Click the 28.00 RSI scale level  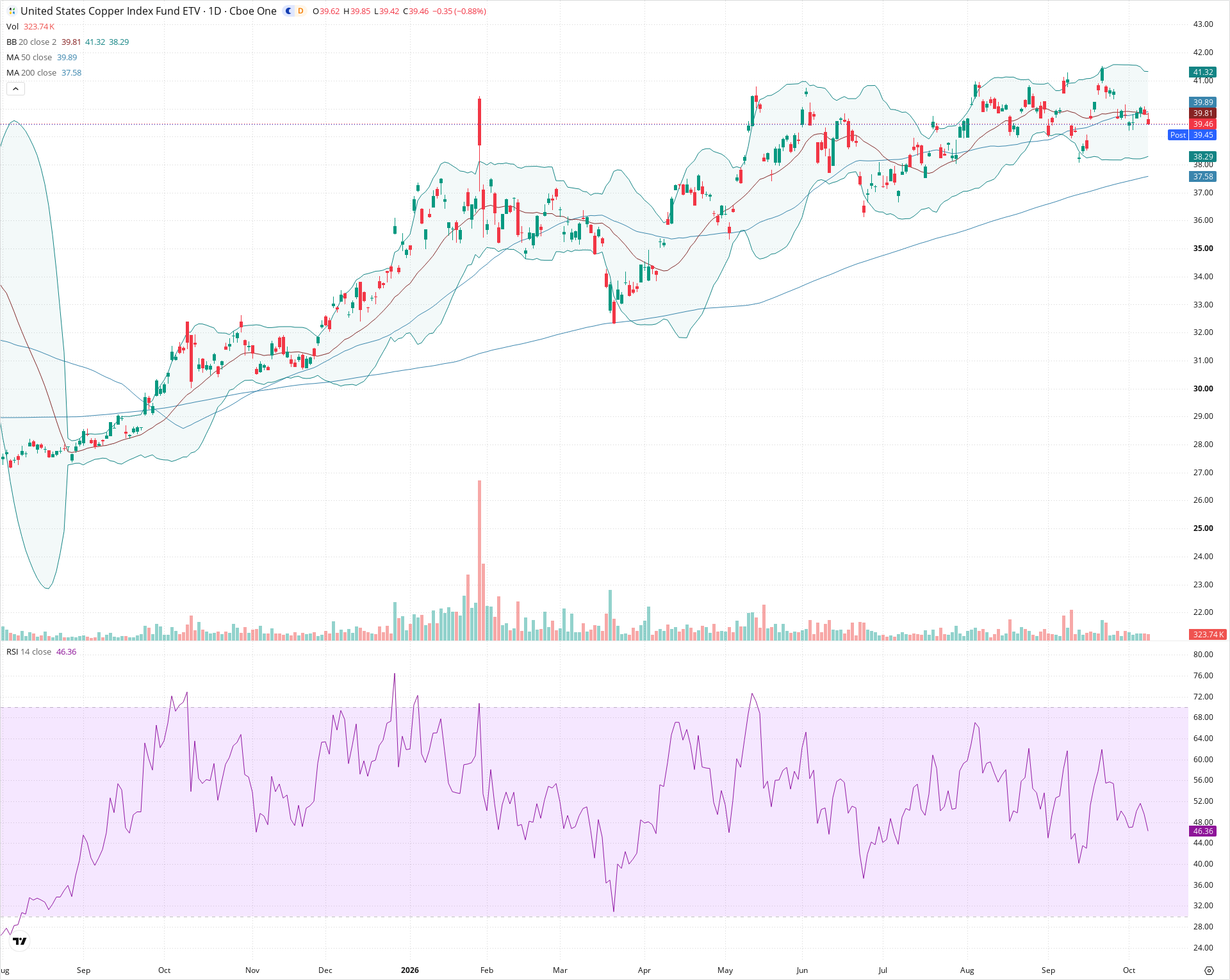pyautogui.click(x=1203, y=926)
